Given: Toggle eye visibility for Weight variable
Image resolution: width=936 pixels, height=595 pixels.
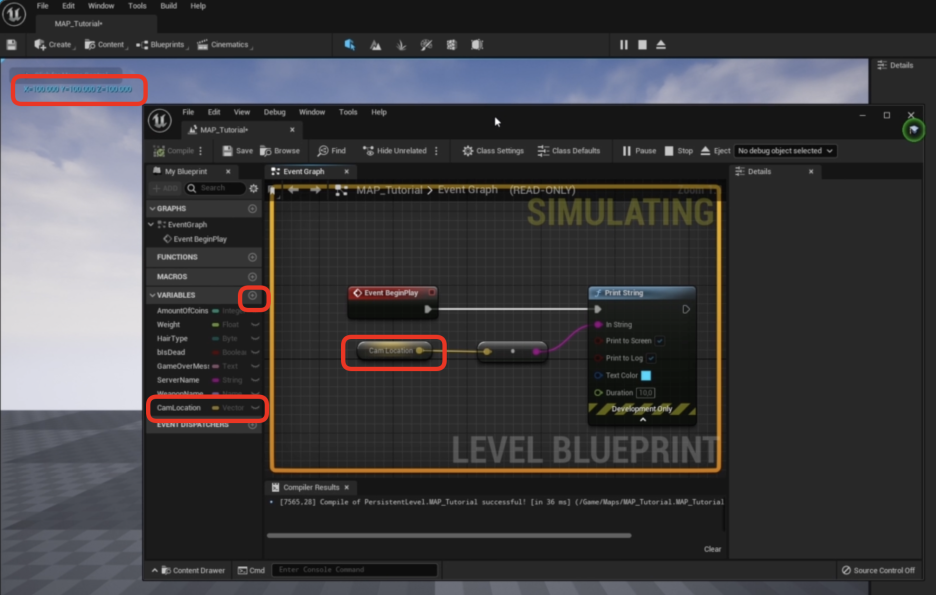Looking at the screenshot, I should [255, 325].
